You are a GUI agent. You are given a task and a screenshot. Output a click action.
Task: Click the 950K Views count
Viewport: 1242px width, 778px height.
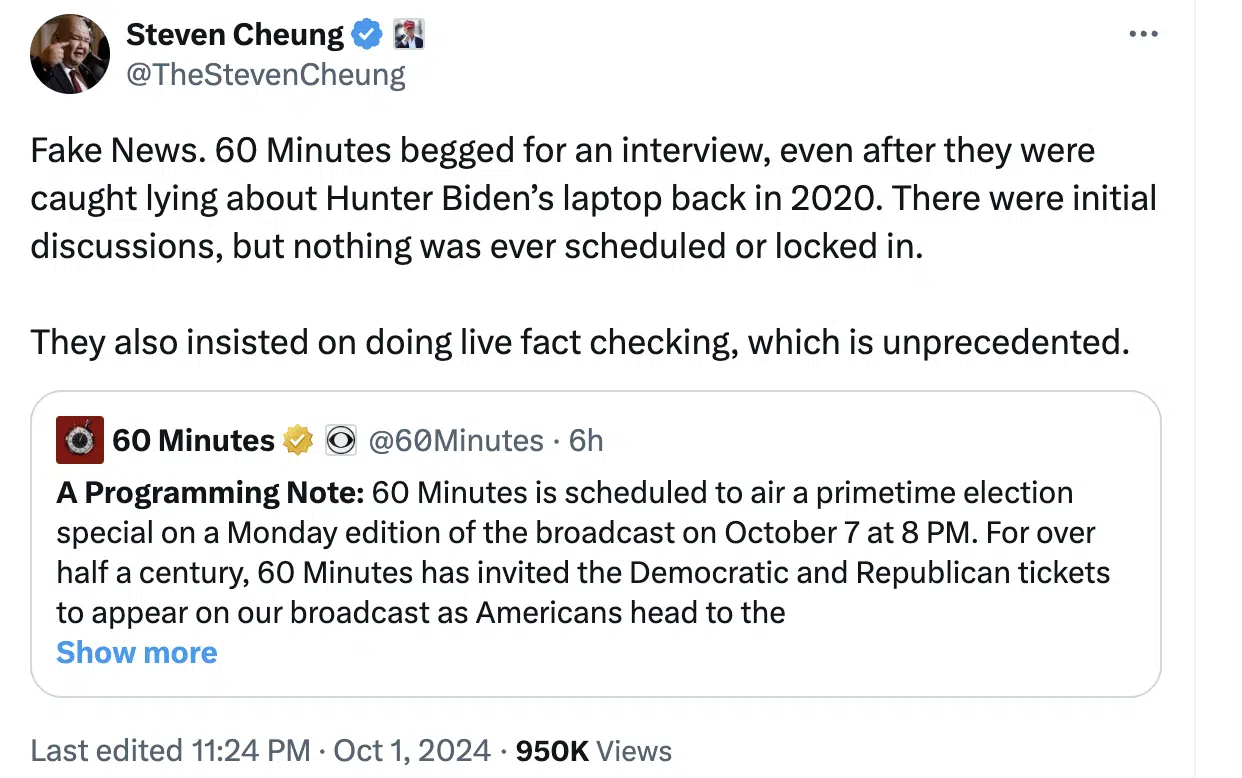[594, 751]
